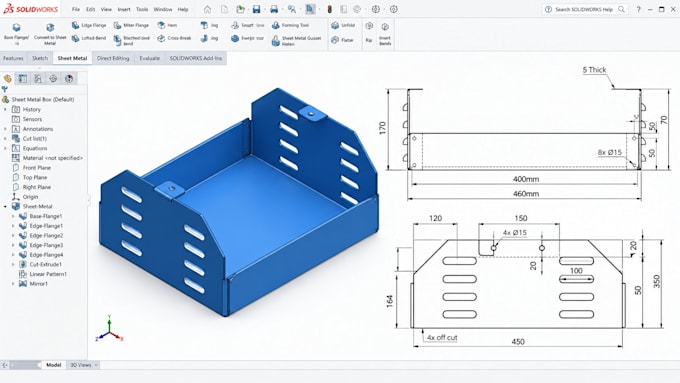Click the Search SOLIDWORKS Help field
This screenshot has width=680, height=383.
pyautogui.click(x=584, y=9)
